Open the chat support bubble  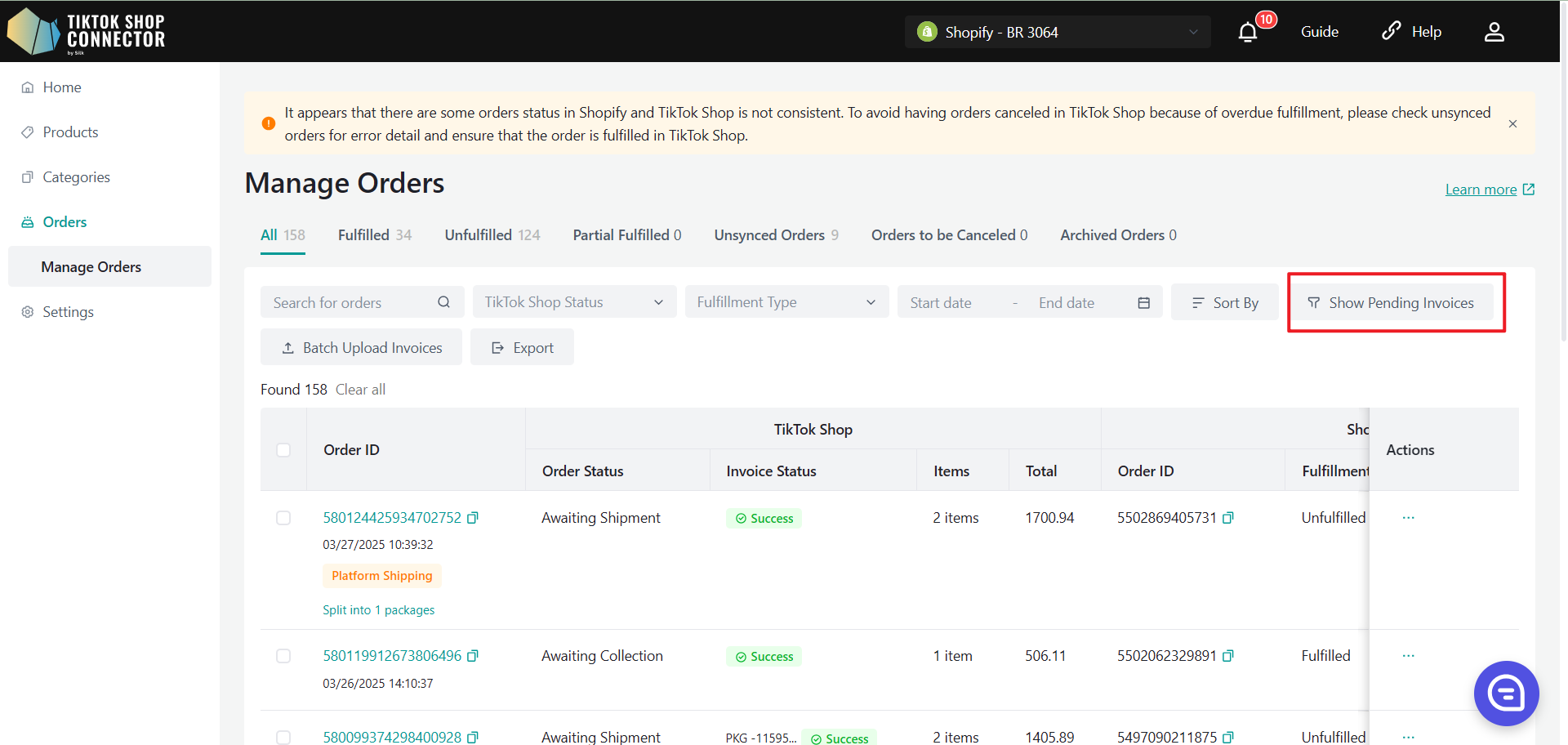pos(1506,693)
